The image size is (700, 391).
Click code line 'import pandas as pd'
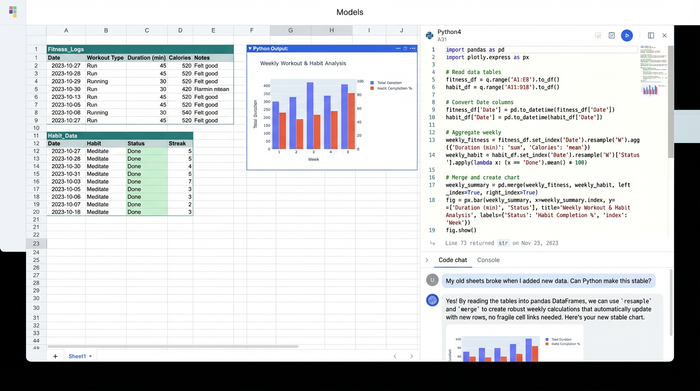pyautogui.click(x=475, y=50)
